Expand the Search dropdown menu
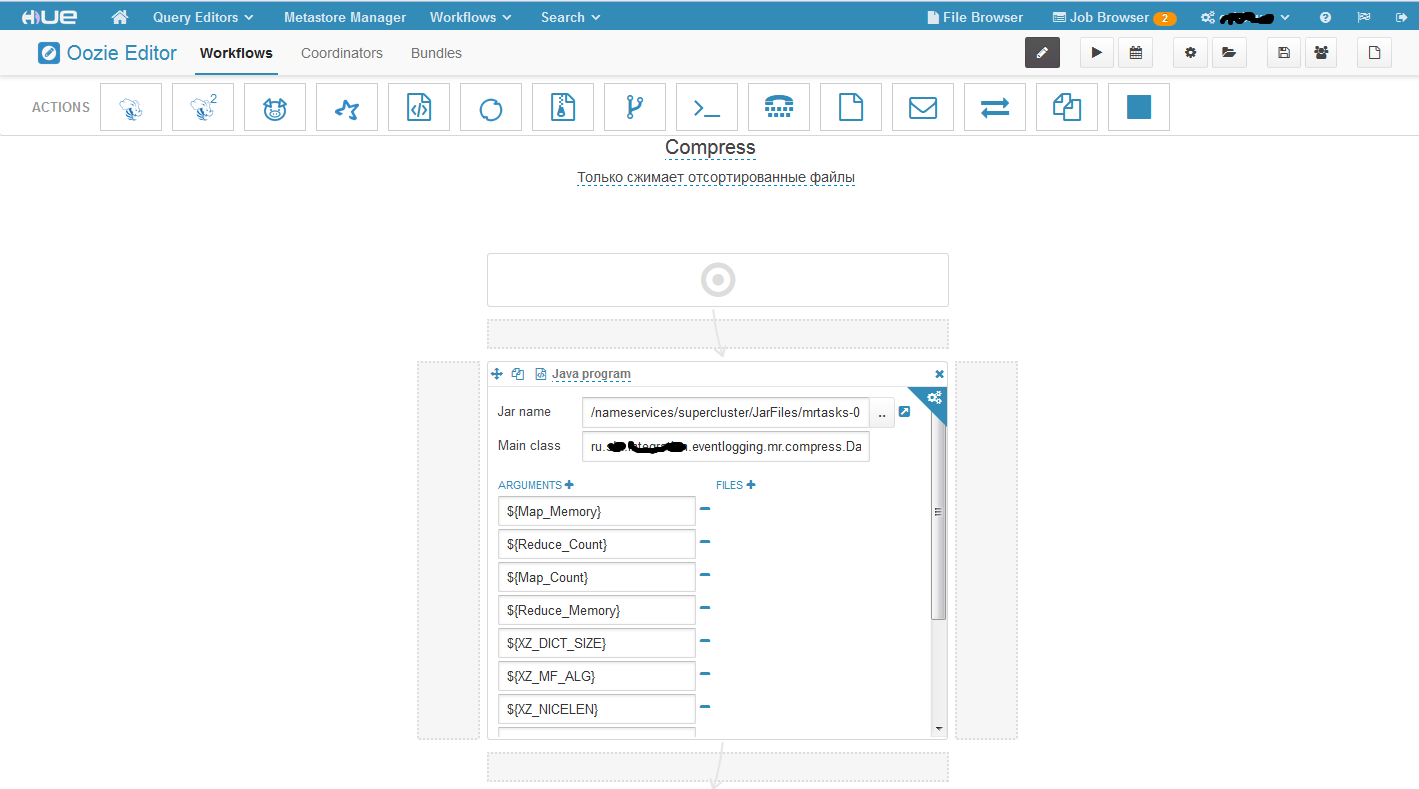 pyautogui.click(x=570, y=17)
